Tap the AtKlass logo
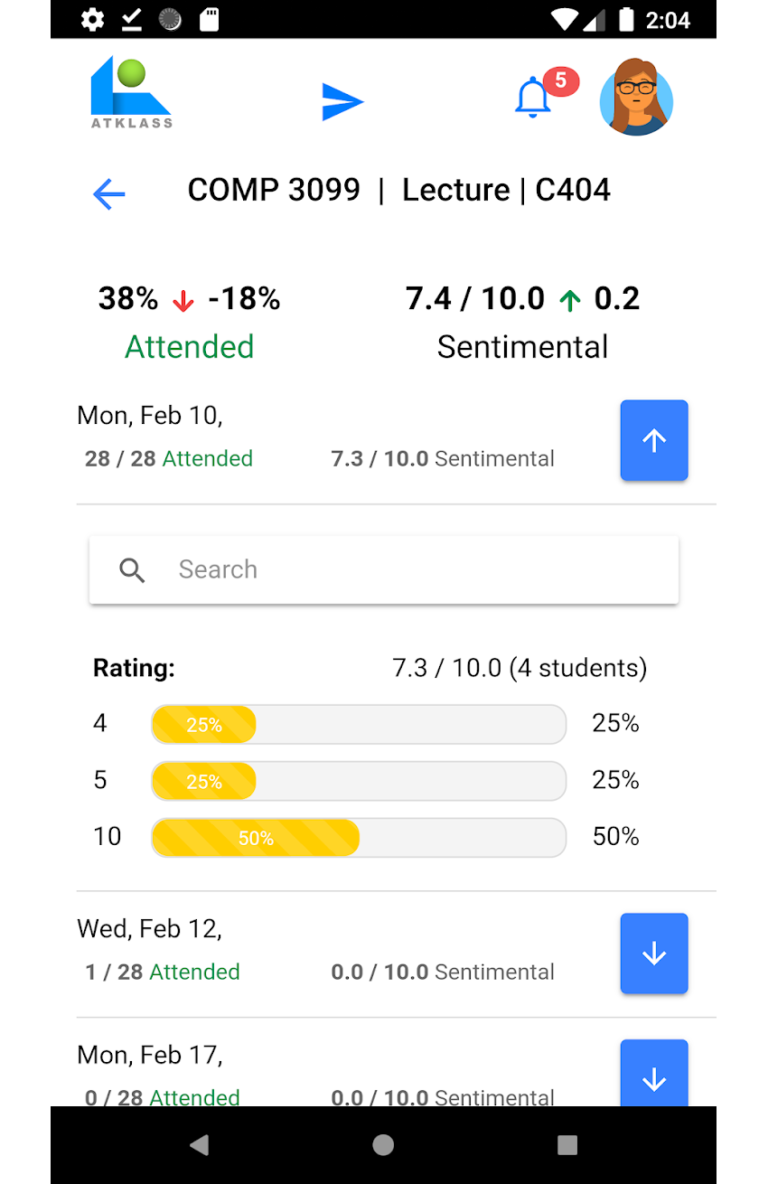Image resolution: width=768 pixels, height=1184 pixels. point(131,93)
